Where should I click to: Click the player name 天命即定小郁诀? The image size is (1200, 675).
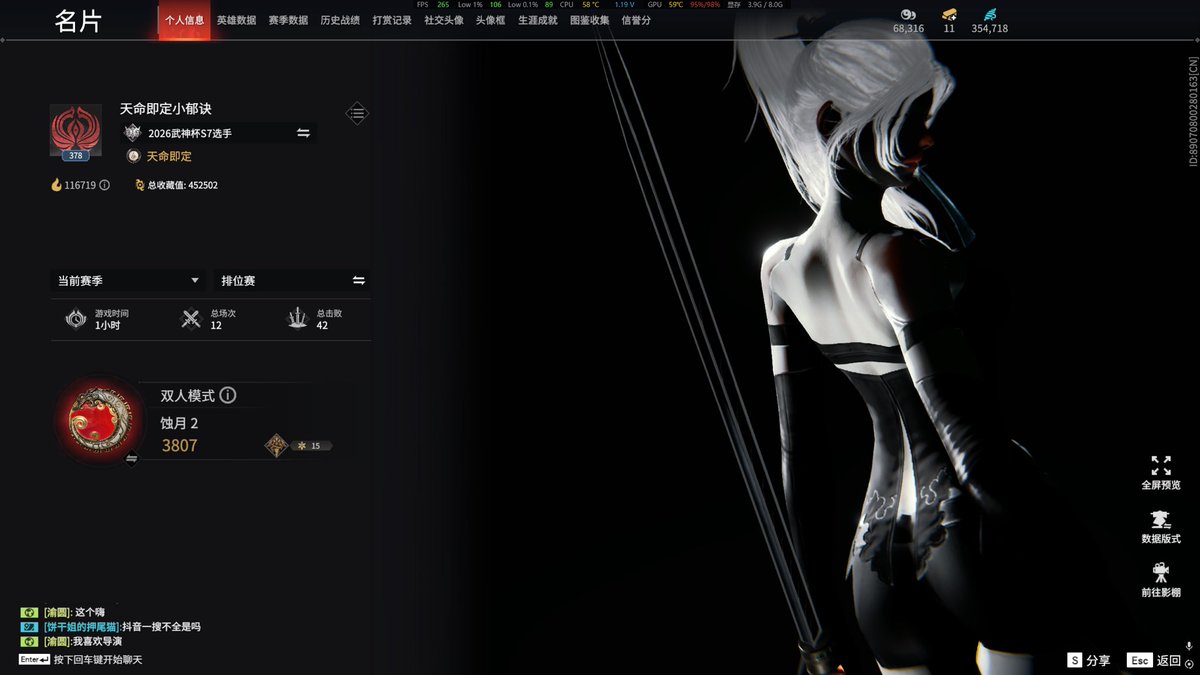click(166, 109)
